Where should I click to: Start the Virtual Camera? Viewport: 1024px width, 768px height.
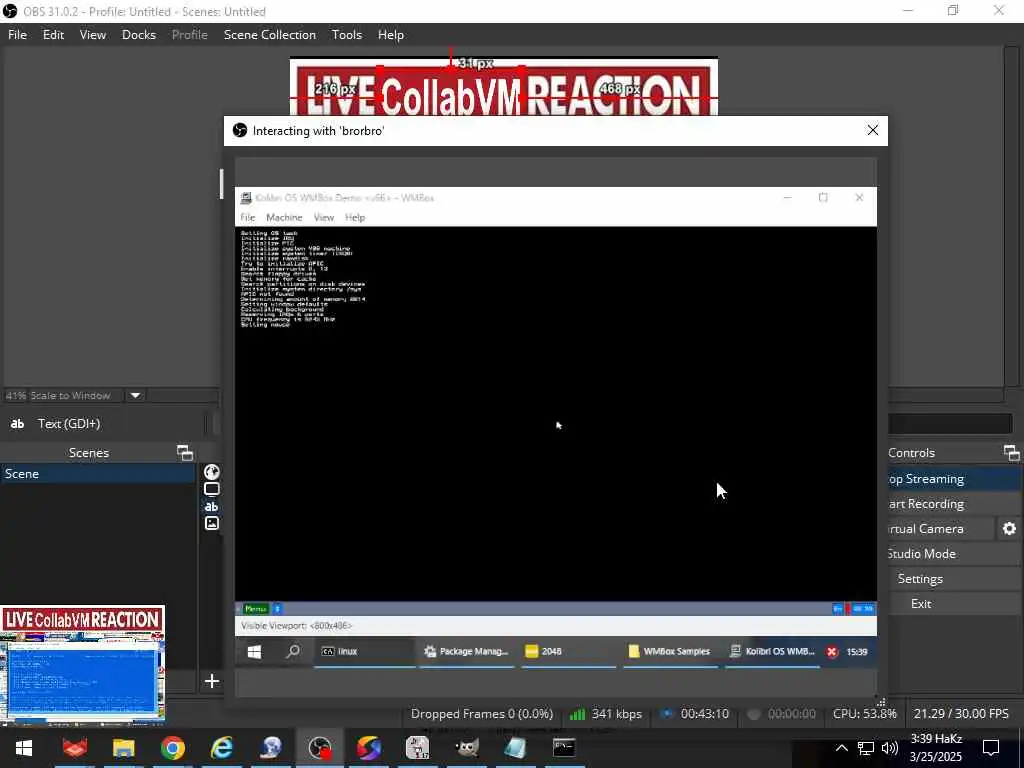click(940, 529)
